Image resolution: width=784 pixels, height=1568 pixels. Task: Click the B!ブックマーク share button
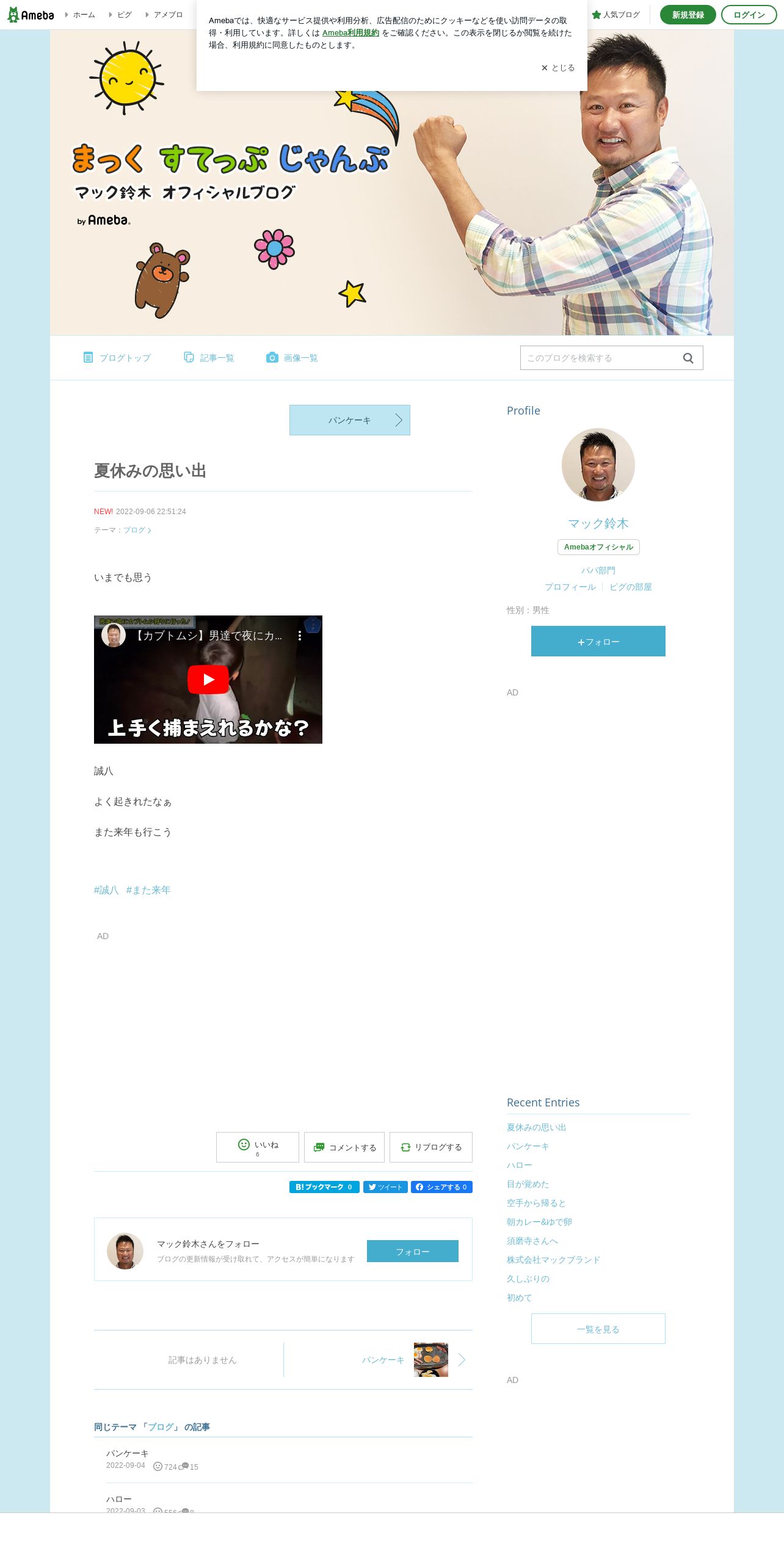pyautogui.click(x=324, y=1187)
